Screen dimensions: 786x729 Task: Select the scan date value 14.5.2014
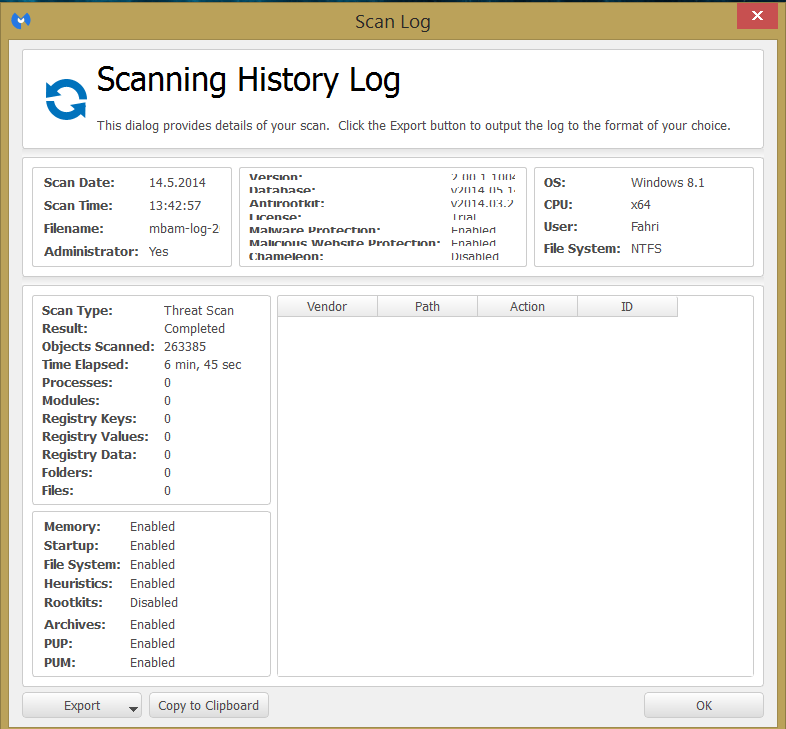(x=177, y=183)
